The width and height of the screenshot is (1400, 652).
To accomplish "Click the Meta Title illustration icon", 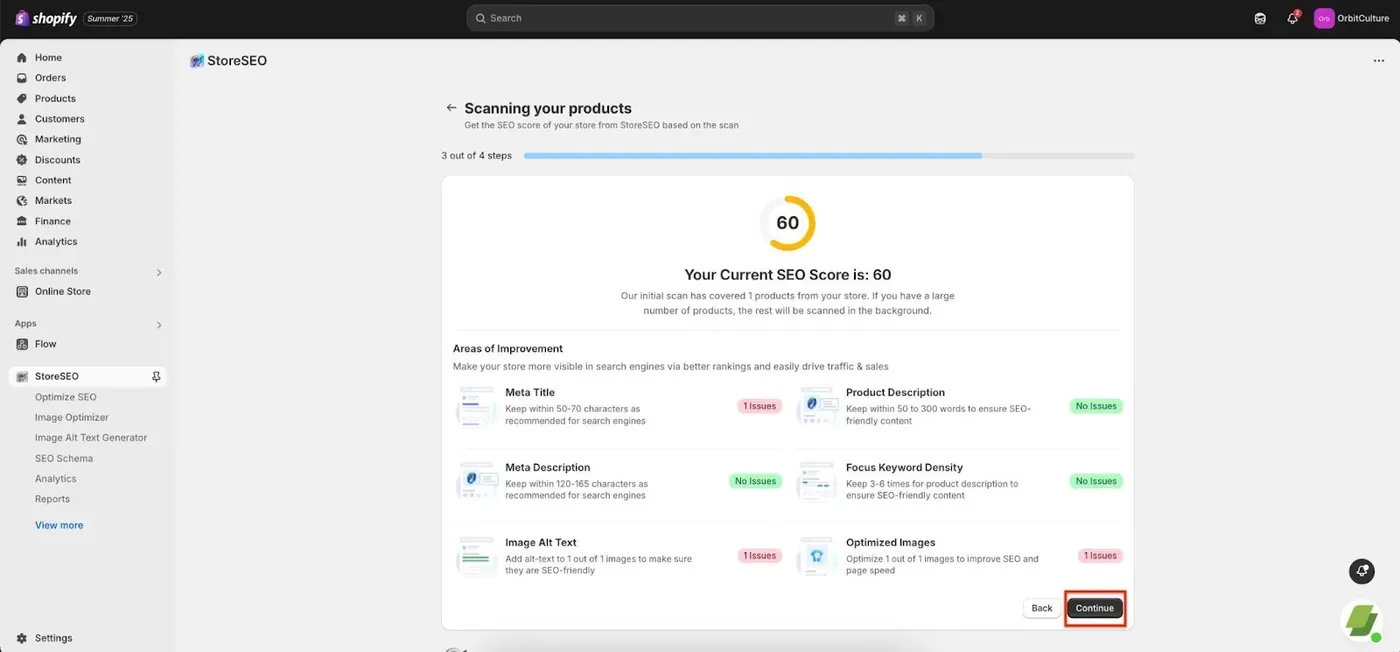I will pos(477,406).
